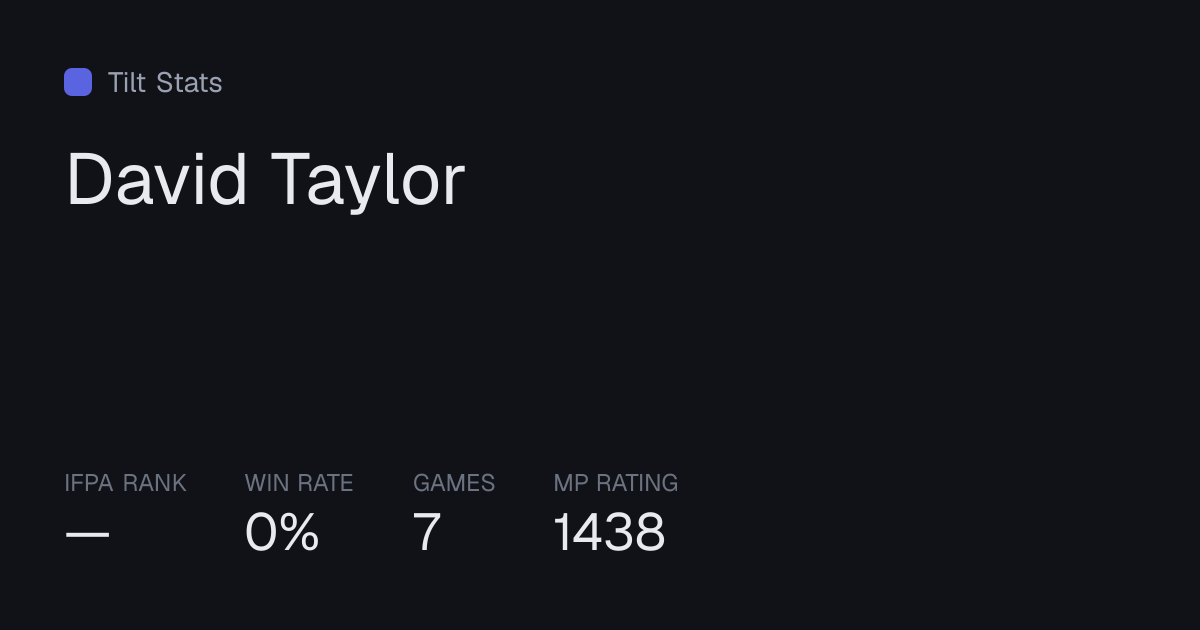Select the 0% win rate value

coord(282,532)
